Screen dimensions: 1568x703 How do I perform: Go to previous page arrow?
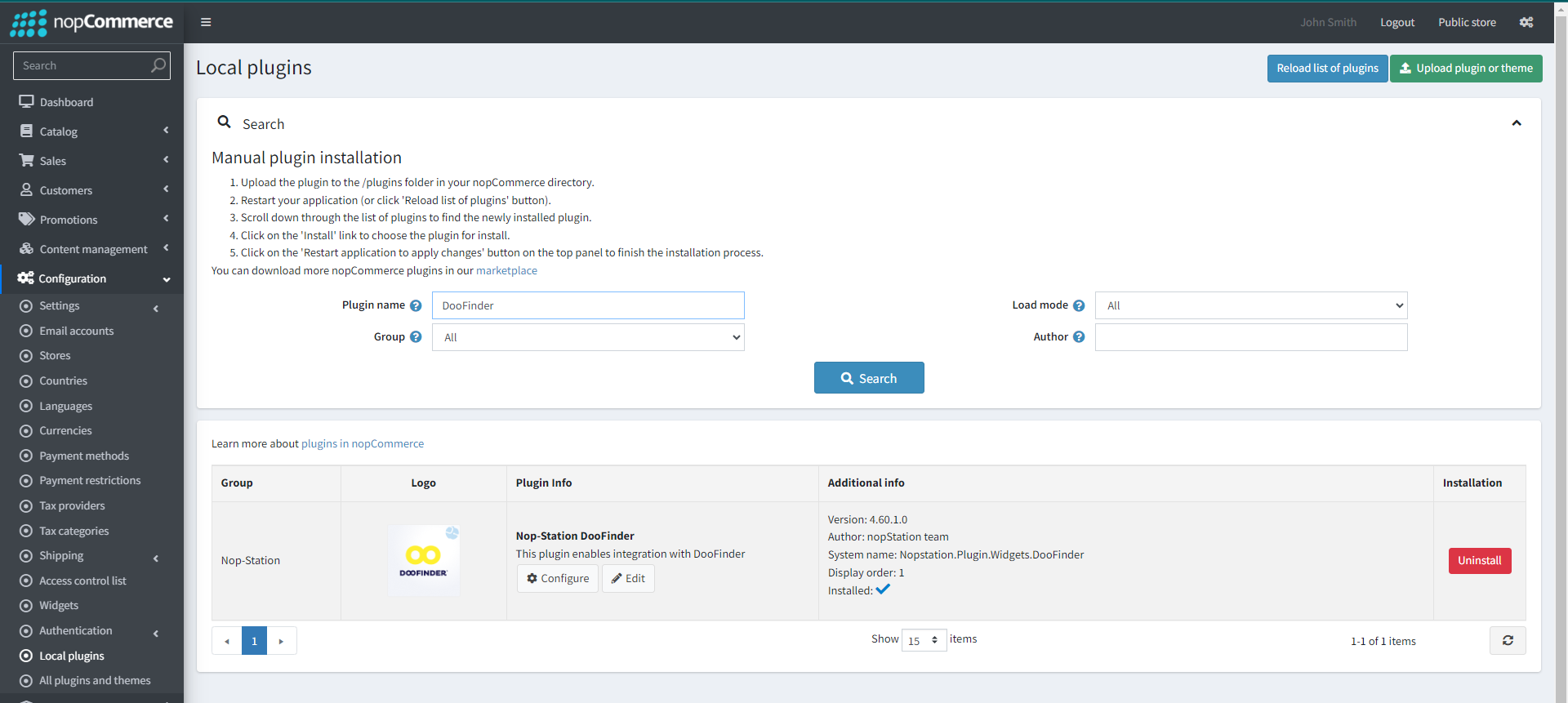[227, 641]
